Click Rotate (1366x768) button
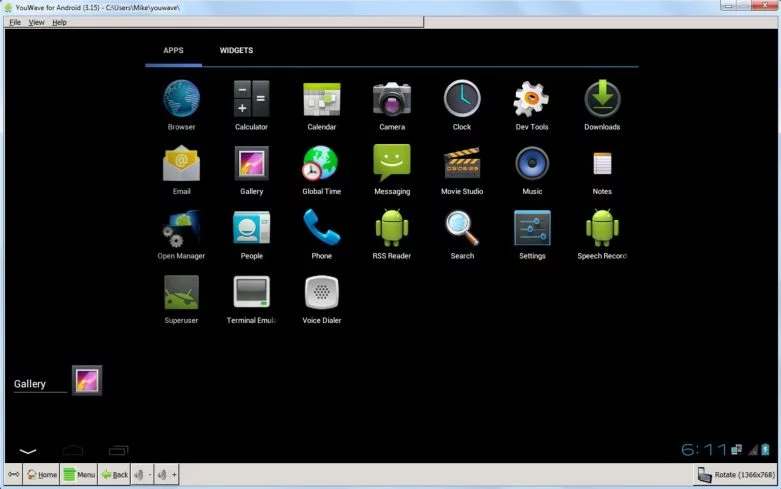 (x=736, y=475)
